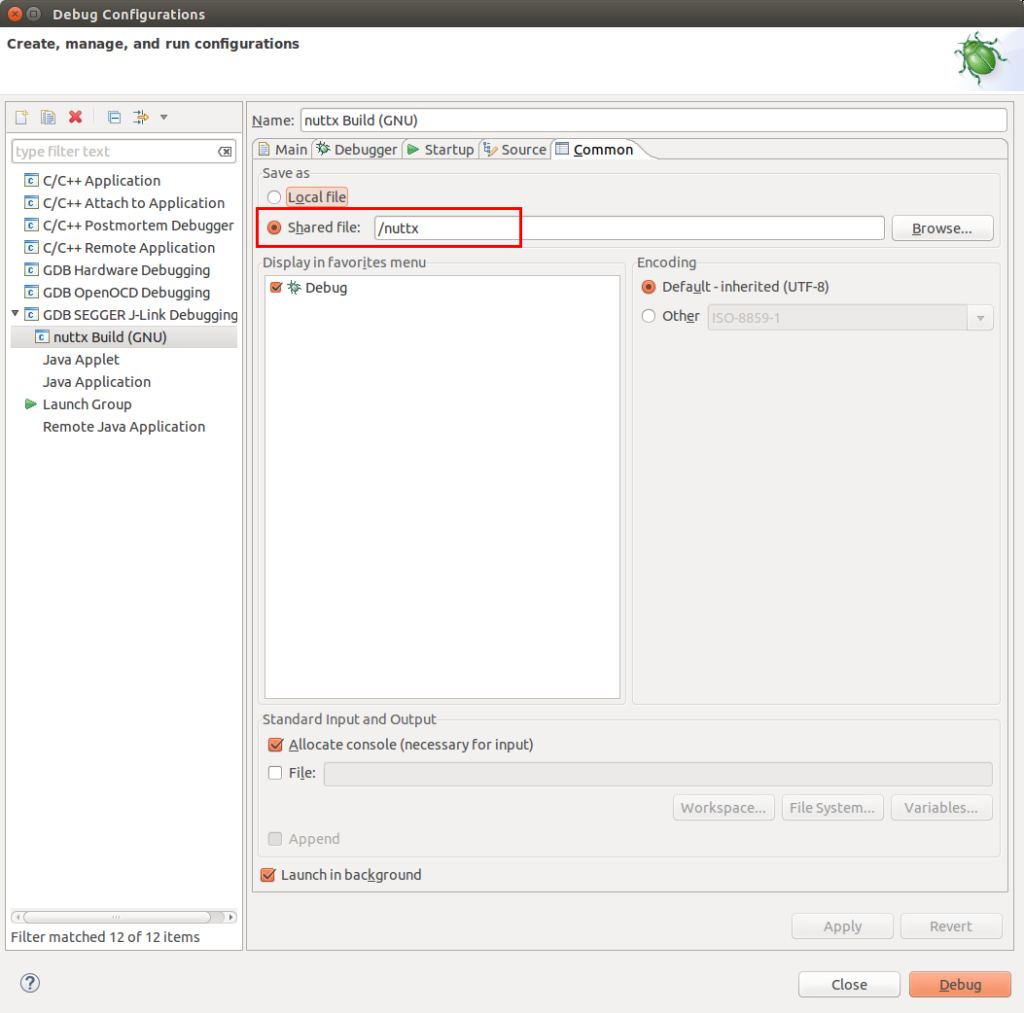Screen dimensions: 1024x1013
Task: Click the Workspace... button
Action: pyautogui.click(x=724, y=807)
